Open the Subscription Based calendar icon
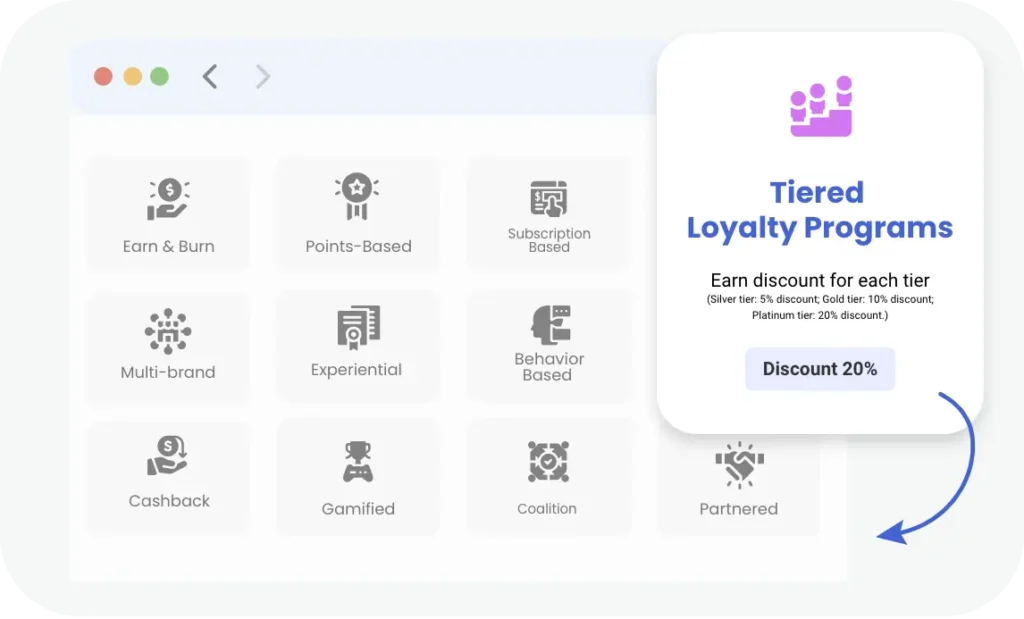The height and width of the screenshot is (619, 1024). (x=548, y=196)
